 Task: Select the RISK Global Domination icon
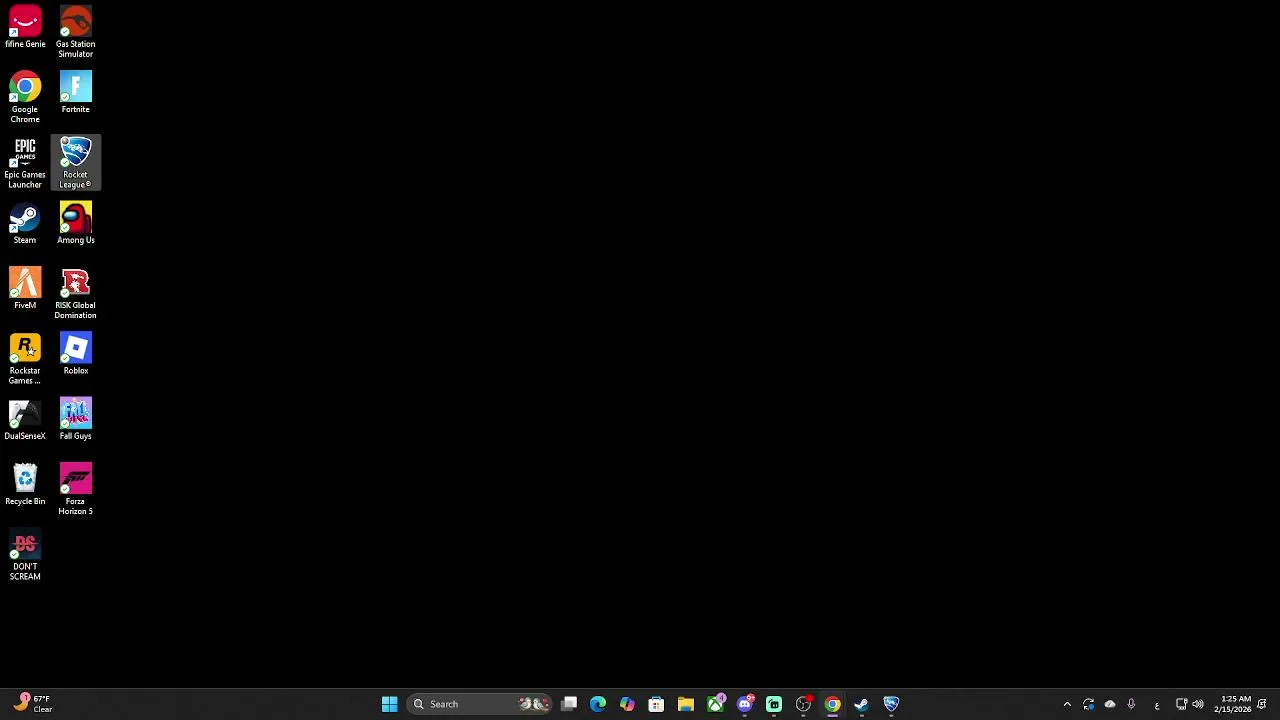click(x=75, y=293)
